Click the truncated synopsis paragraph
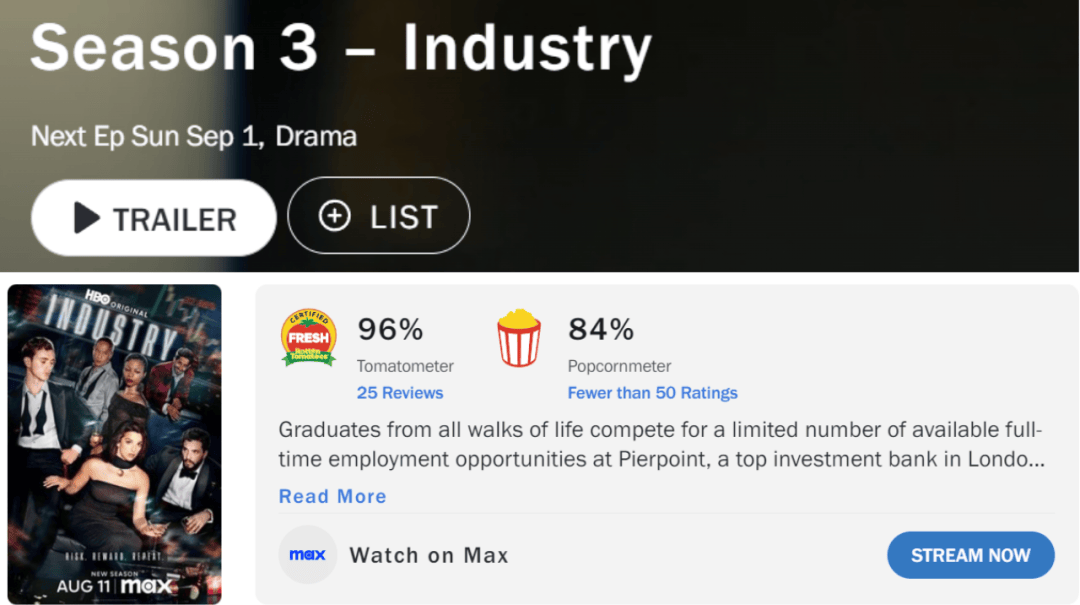 click(661, 444)
